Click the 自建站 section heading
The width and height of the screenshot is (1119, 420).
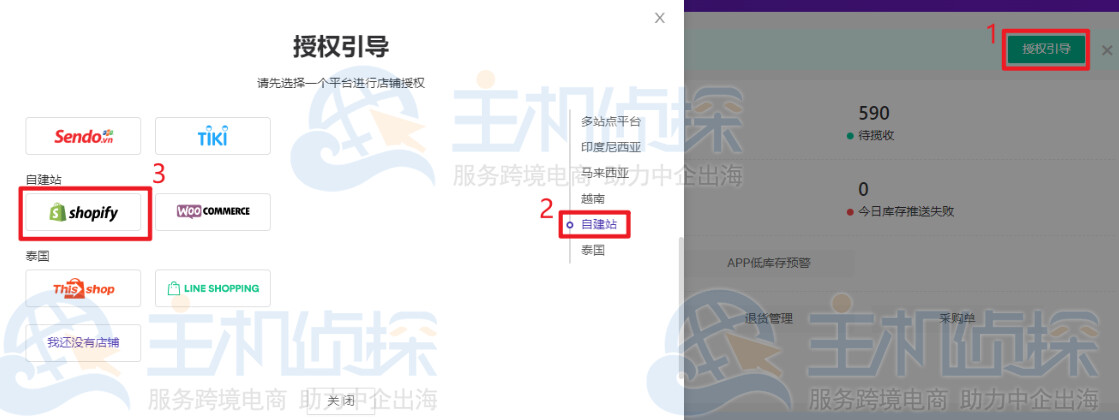[44, 180]
